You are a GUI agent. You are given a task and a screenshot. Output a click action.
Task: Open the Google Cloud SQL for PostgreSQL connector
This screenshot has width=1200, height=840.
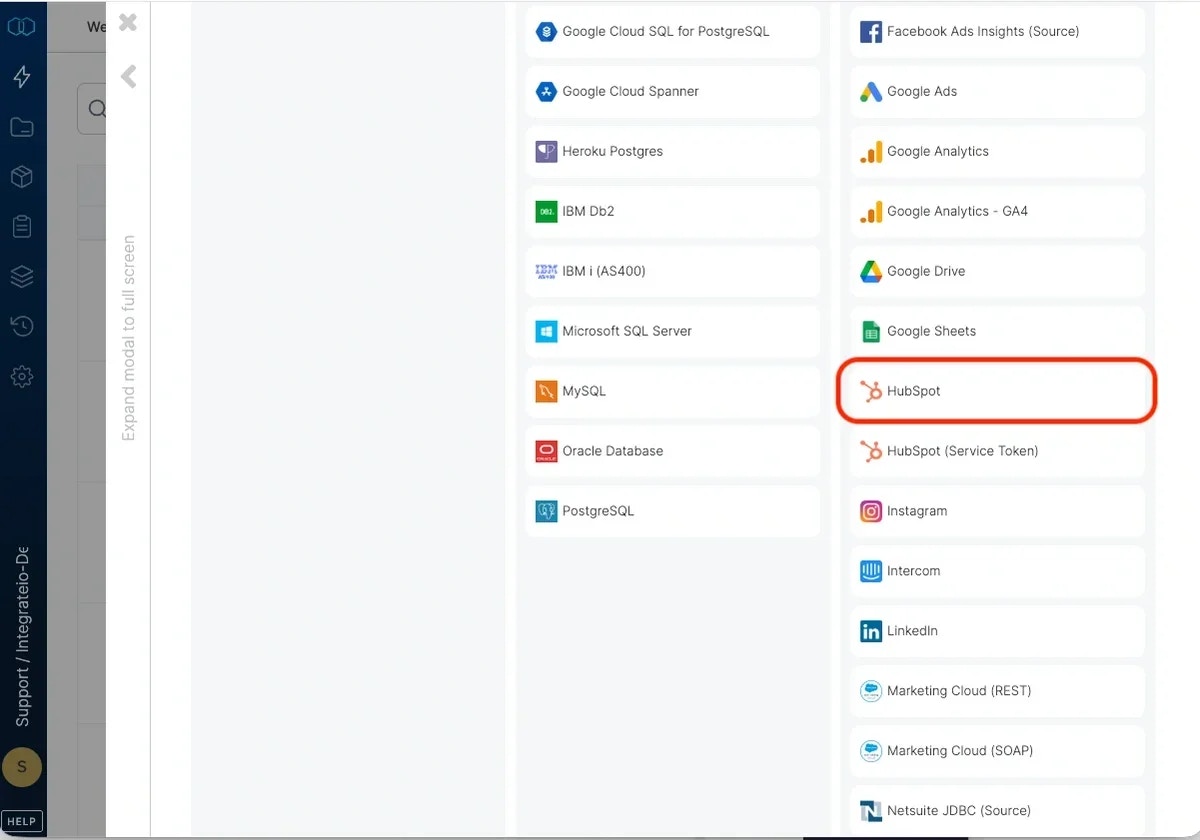click(x=672, y=31)
